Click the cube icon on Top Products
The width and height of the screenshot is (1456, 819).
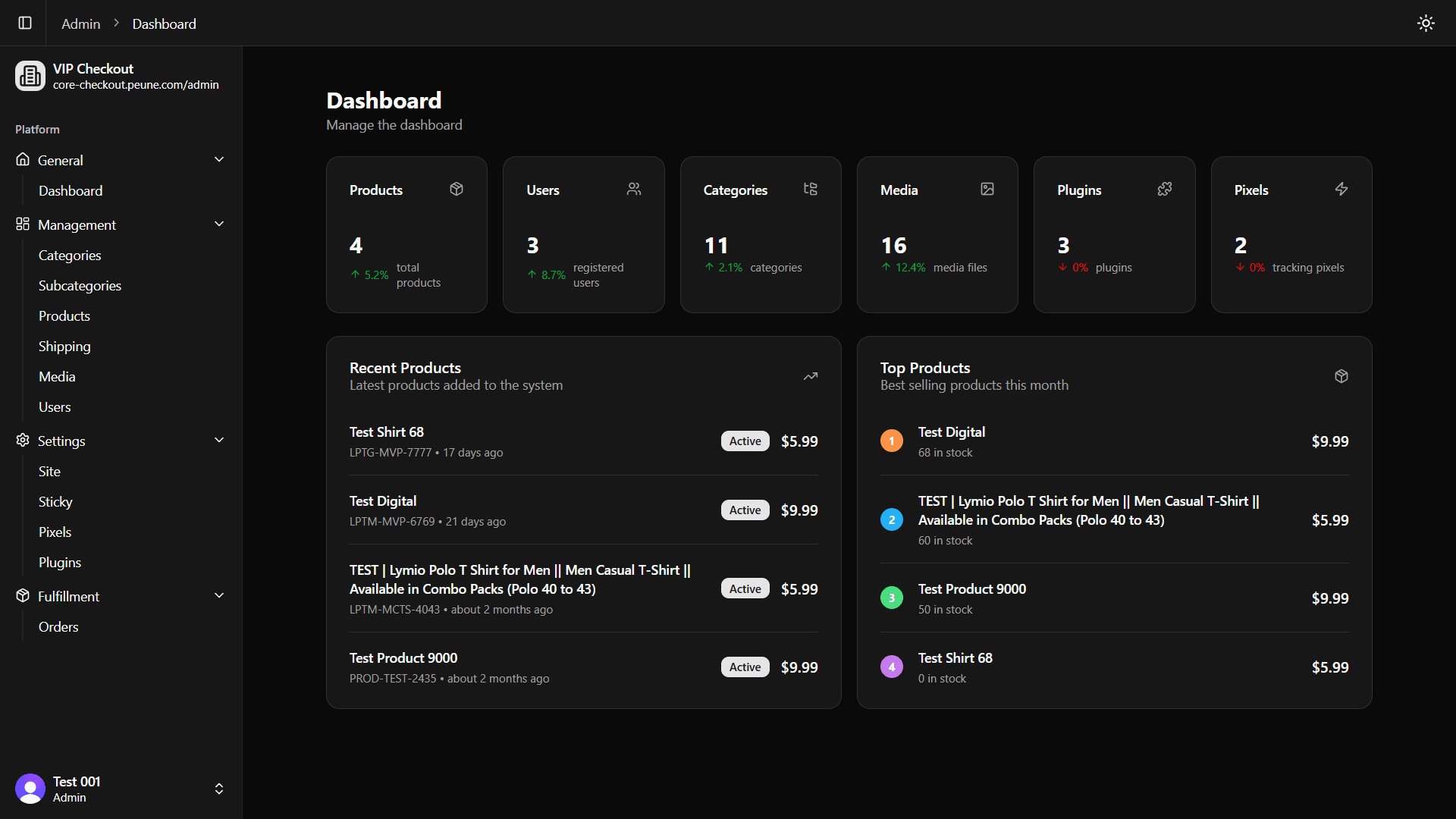[1341, 376]
